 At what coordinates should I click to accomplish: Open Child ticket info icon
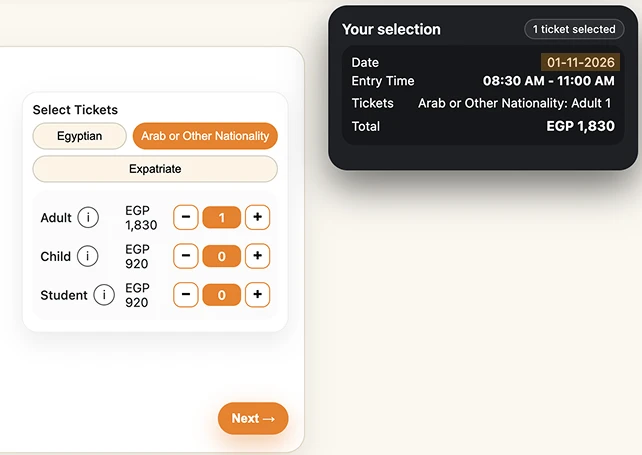point(87,256)
